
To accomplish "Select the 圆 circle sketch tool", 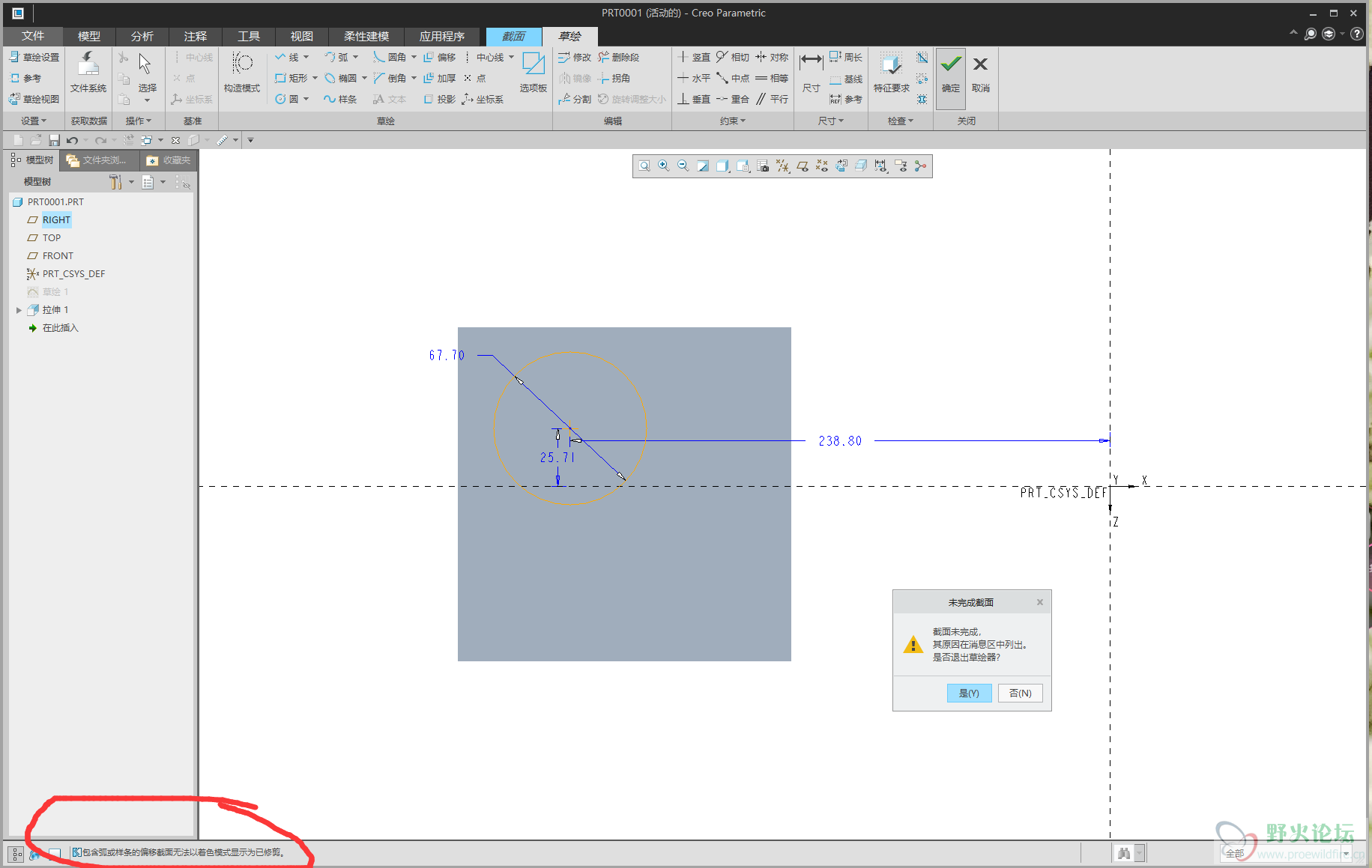I will pyautogui.click(x=287, y=99).
